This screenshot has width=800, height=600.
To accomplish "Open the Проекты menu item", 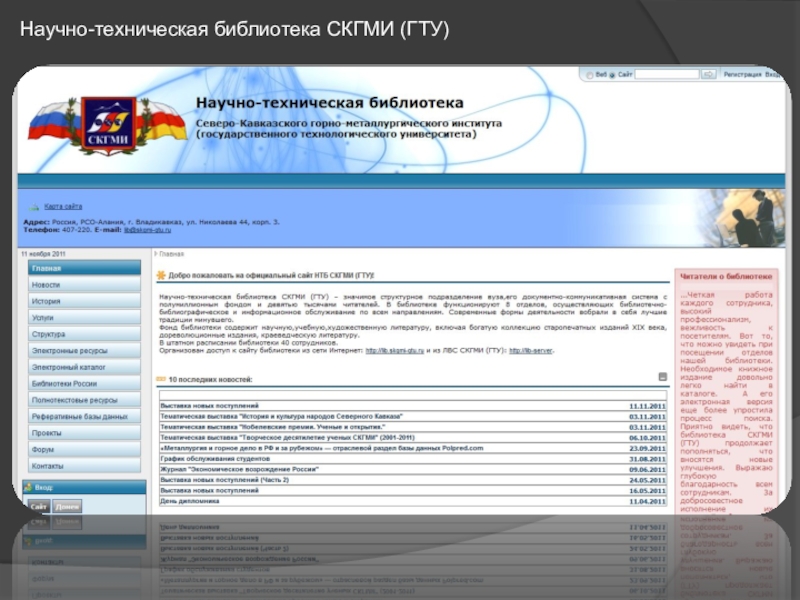I will click(84, 433).
